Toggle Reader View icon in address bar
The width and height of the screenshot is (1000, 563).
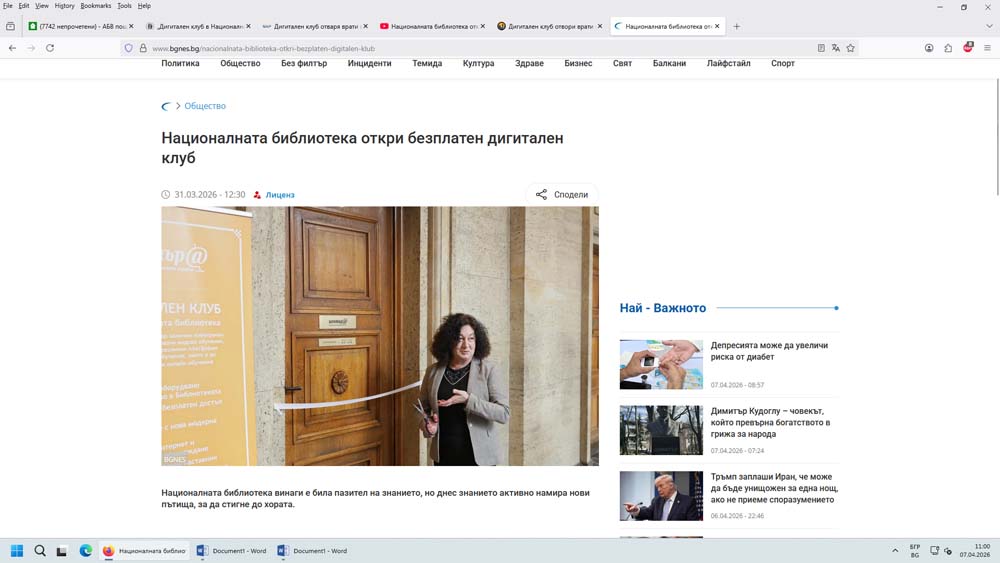coord(821,48)
